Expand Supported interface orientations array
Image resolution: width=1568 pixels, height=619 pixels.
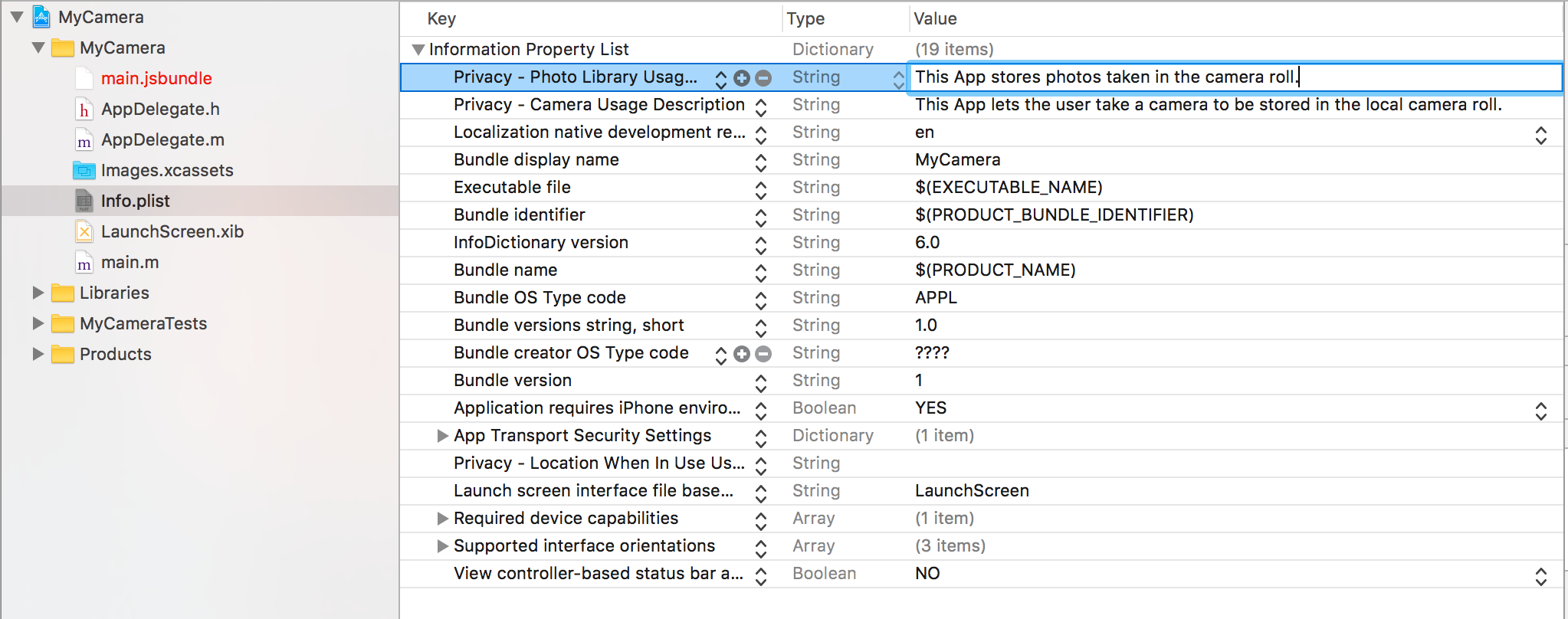coord(442,546)
